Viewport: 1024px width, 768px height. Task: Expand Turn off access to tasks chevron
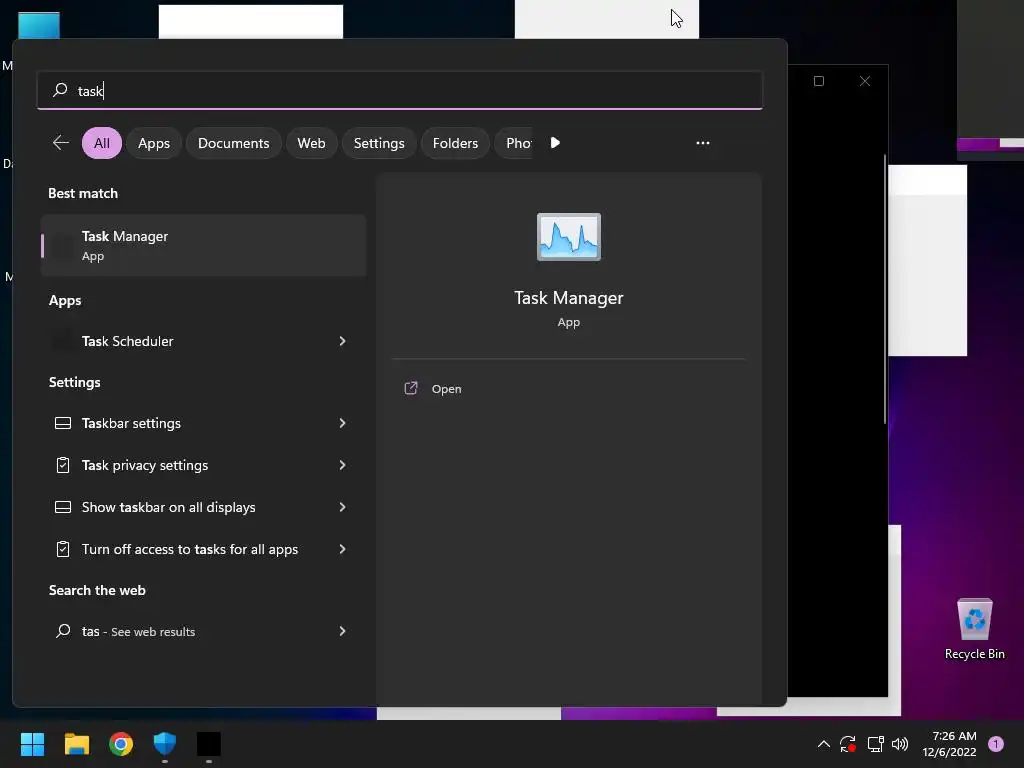342,549
